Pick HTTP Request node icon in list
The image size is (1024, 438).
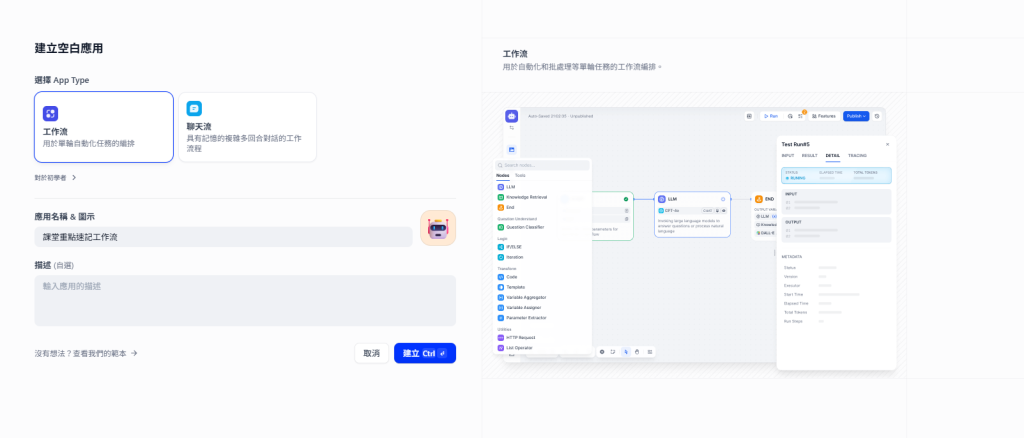501,337
